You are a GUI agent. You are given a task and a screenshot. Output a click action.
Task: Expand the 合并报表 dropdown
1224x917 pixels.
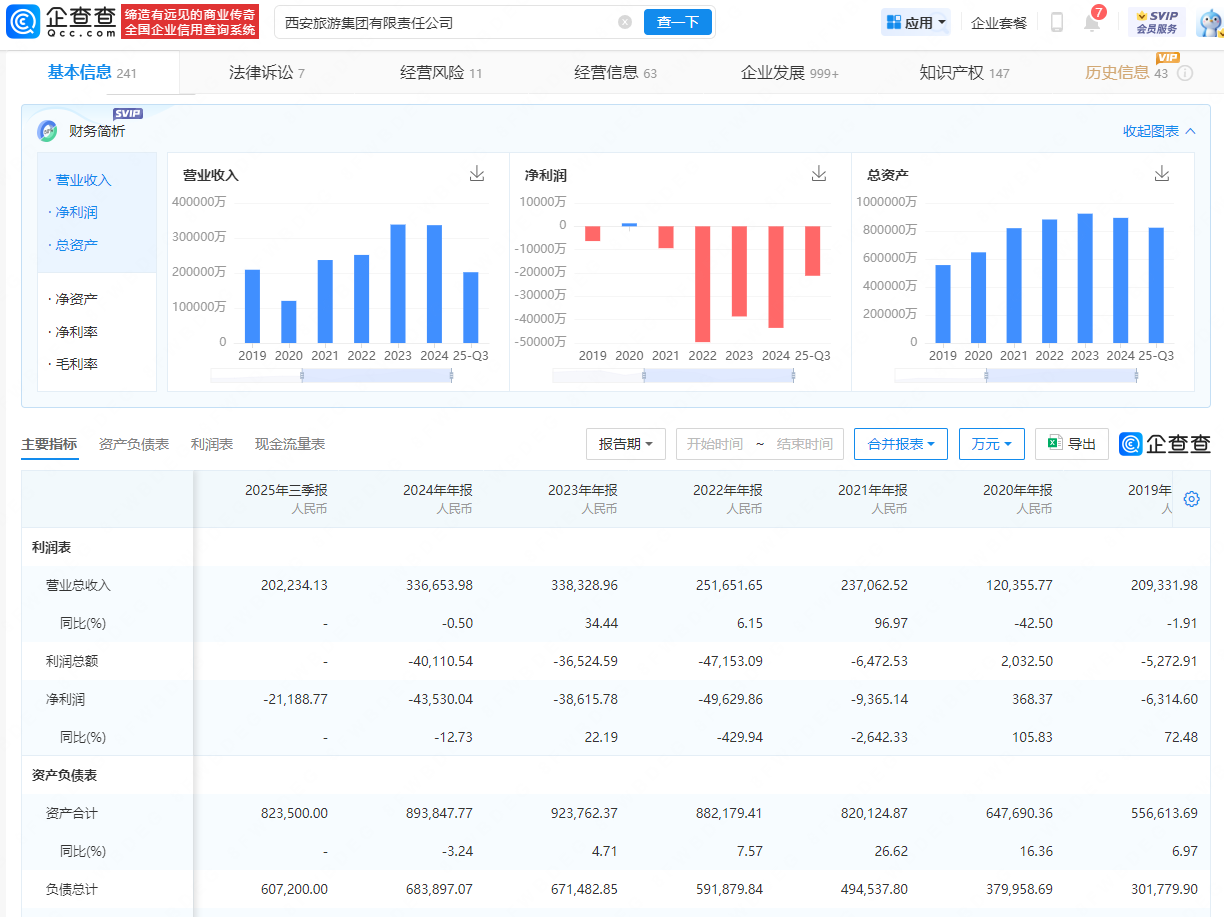(x=901, y=444)
